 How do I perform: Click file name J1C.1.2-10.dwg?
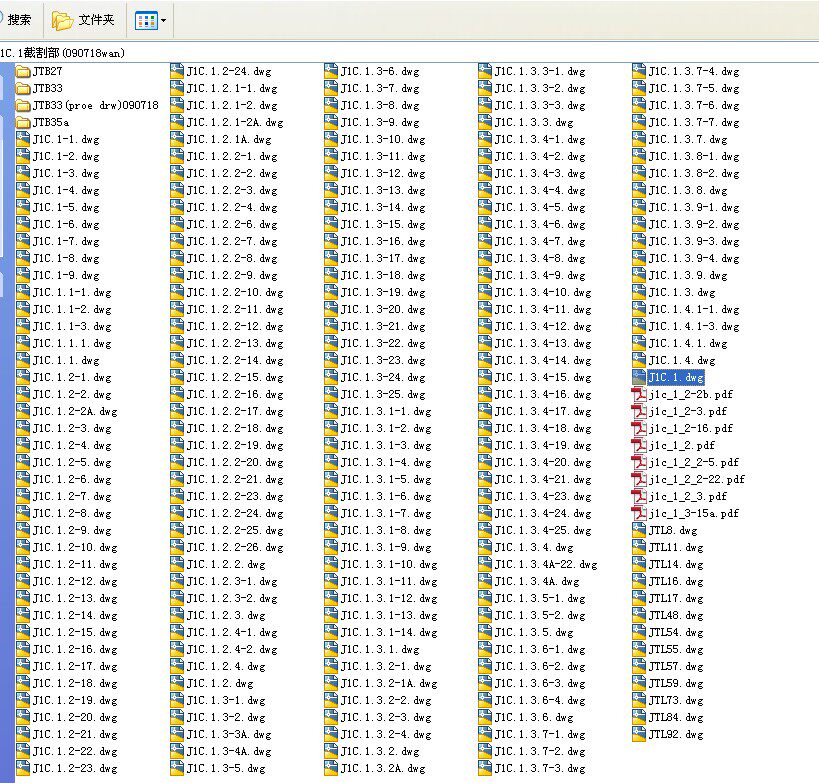click(x=75, y=547)
